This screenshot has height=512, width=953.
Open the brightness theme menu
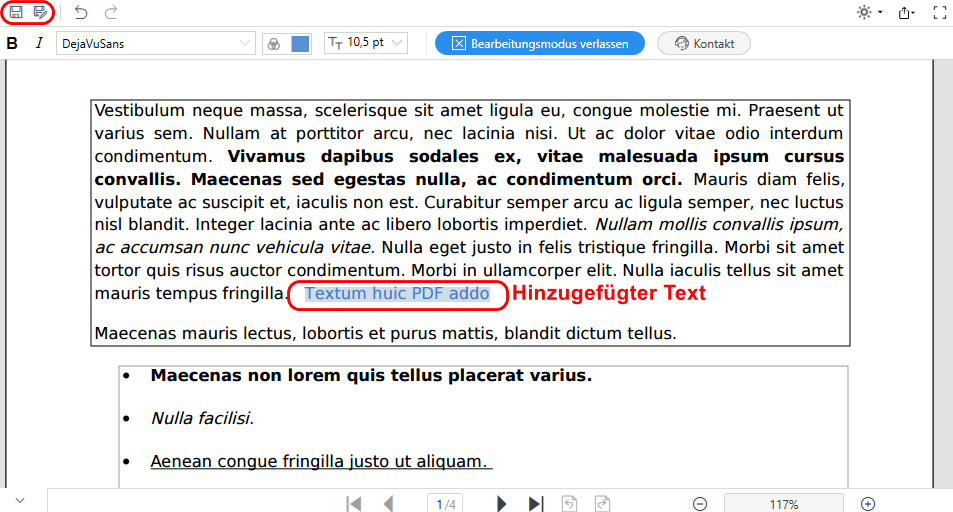click(869, 12)
